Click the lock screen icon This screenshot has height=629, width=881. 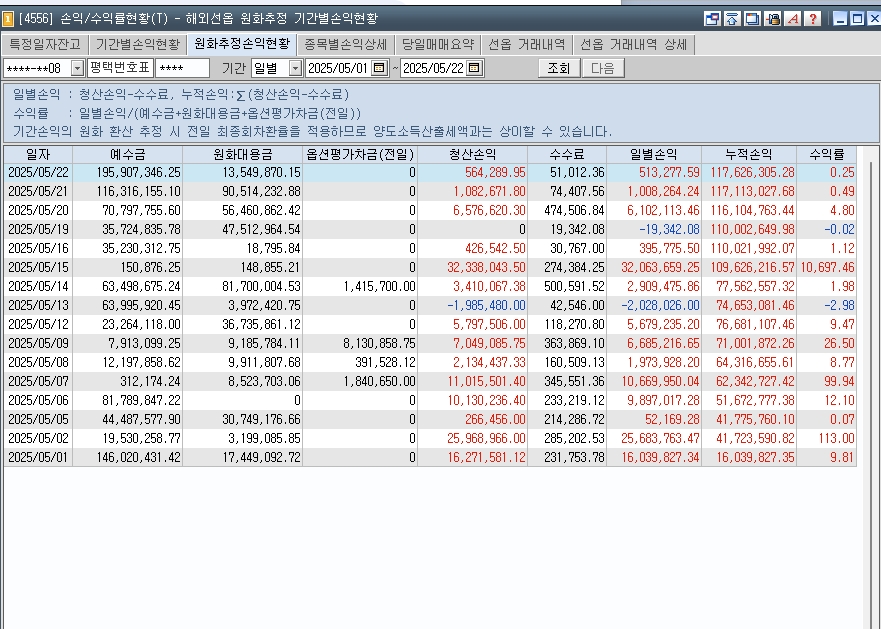tap(773, 19)
